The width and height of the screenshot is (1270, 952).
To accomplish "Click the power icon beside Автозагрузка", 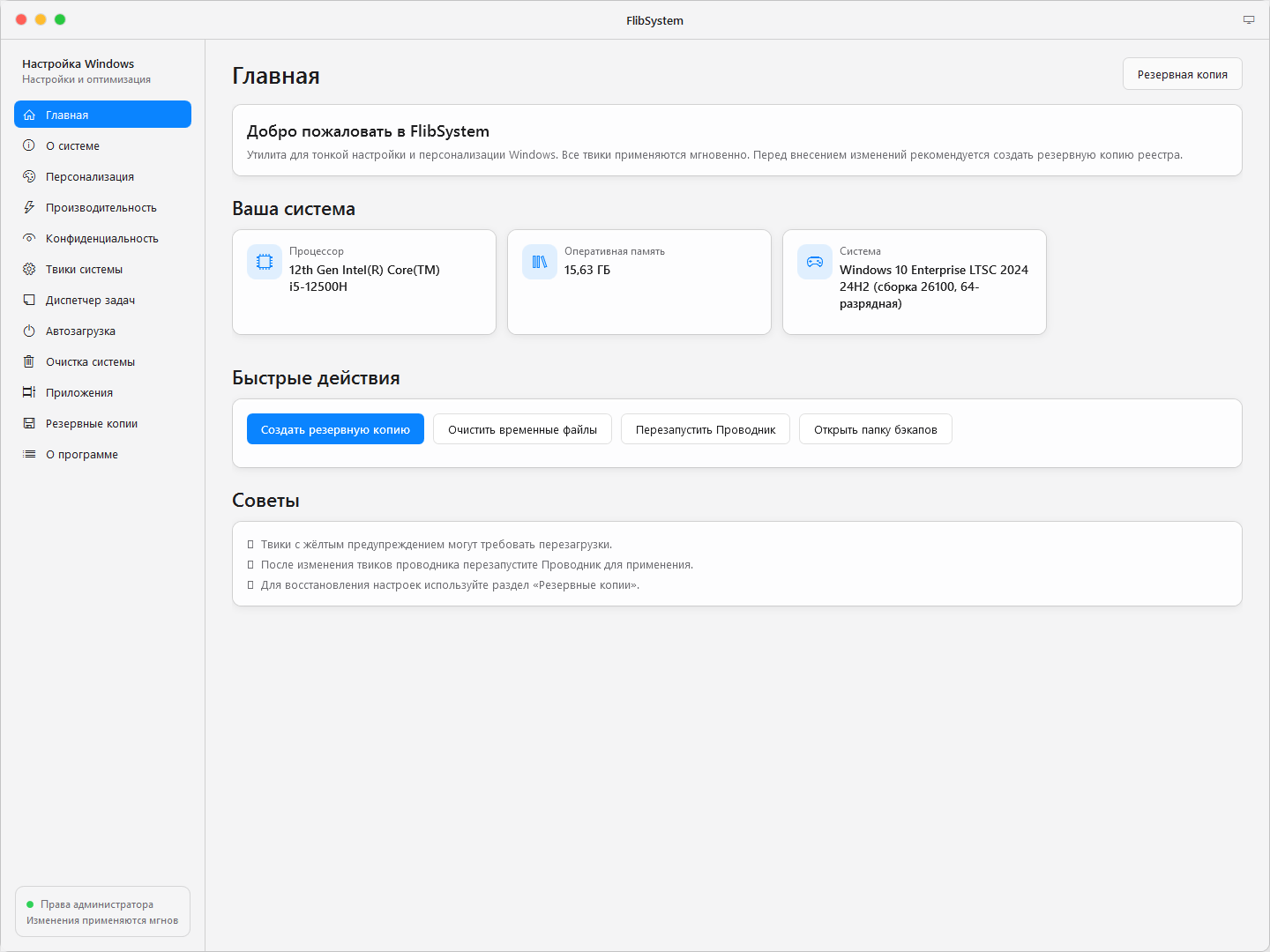I will pyautogui.click(x=29, y=331).
